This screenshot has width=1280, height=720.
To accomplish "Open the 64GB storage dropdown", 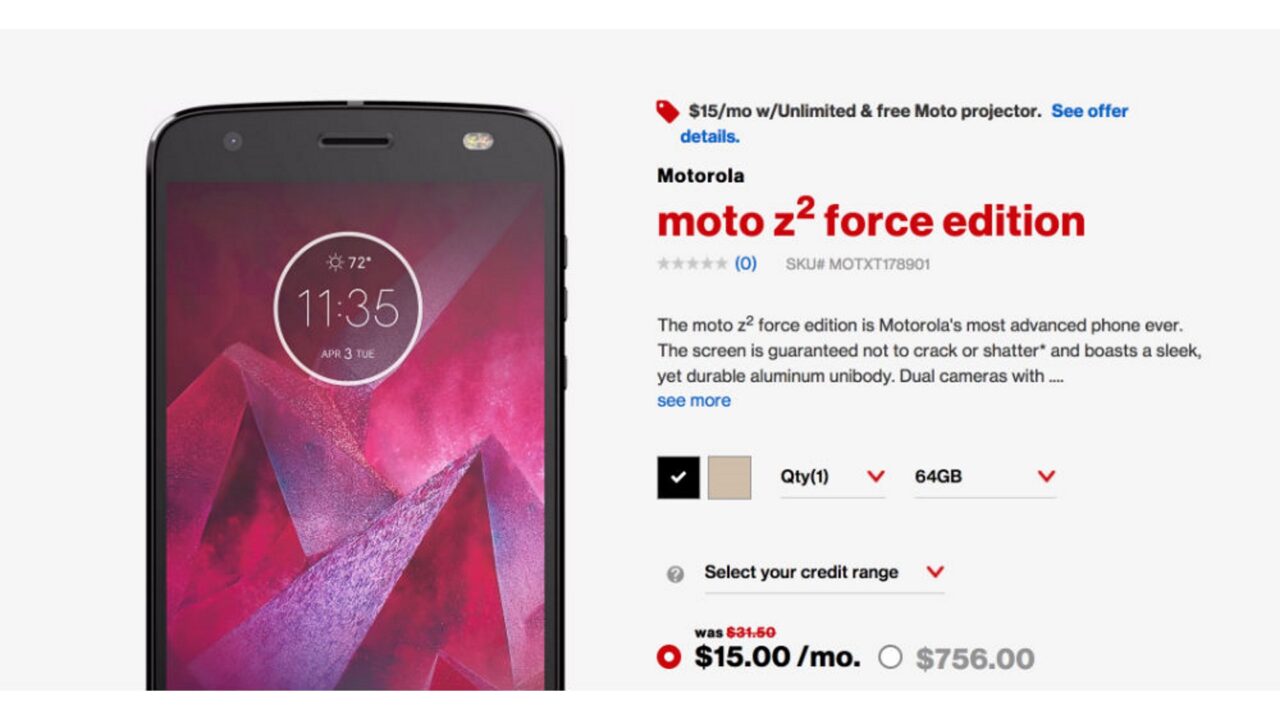I will (985, 477).
